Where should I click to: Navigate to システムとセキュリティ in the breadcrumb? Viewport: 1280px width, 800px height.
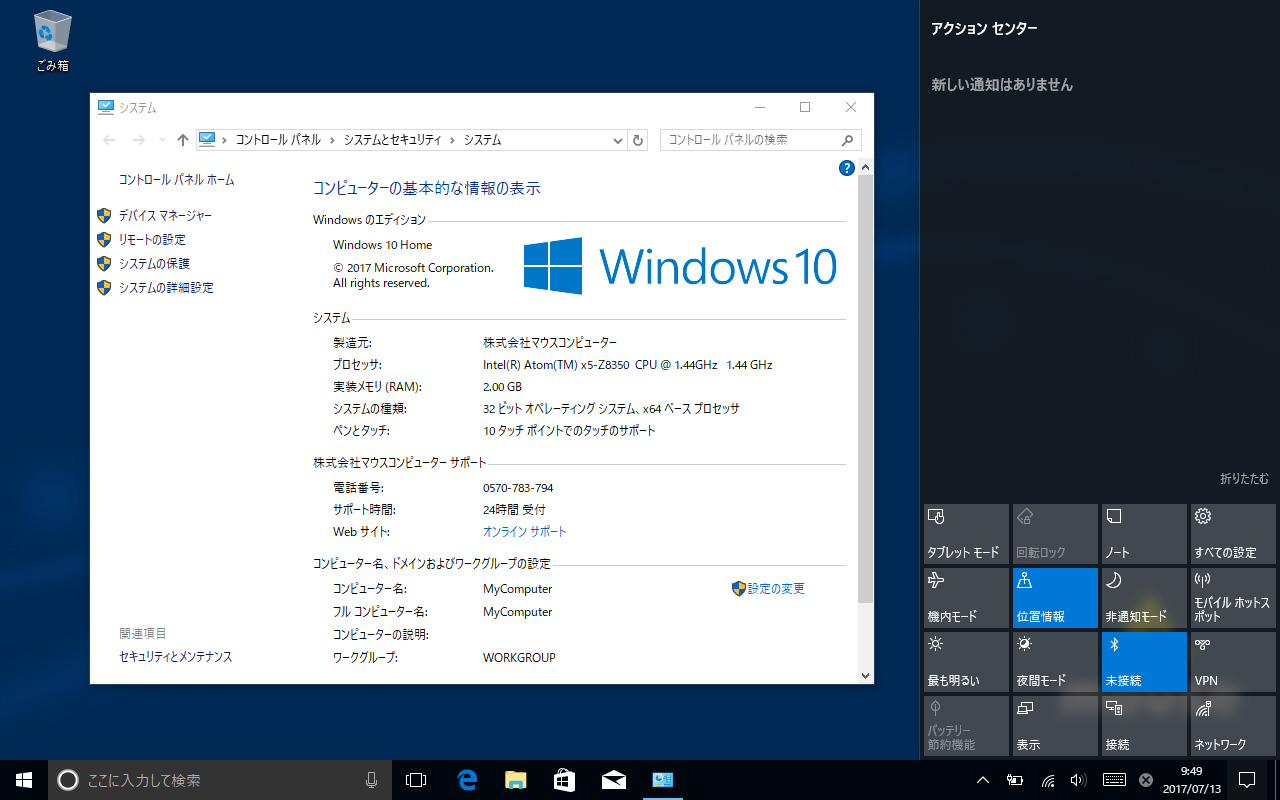click(x=393, y=140)
